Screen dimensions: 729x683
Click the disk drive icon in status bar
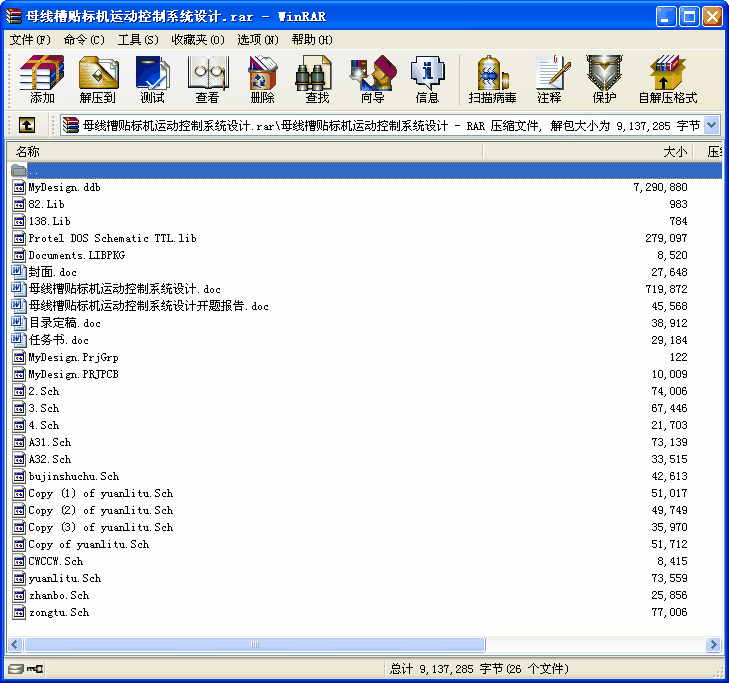[15, 669]
